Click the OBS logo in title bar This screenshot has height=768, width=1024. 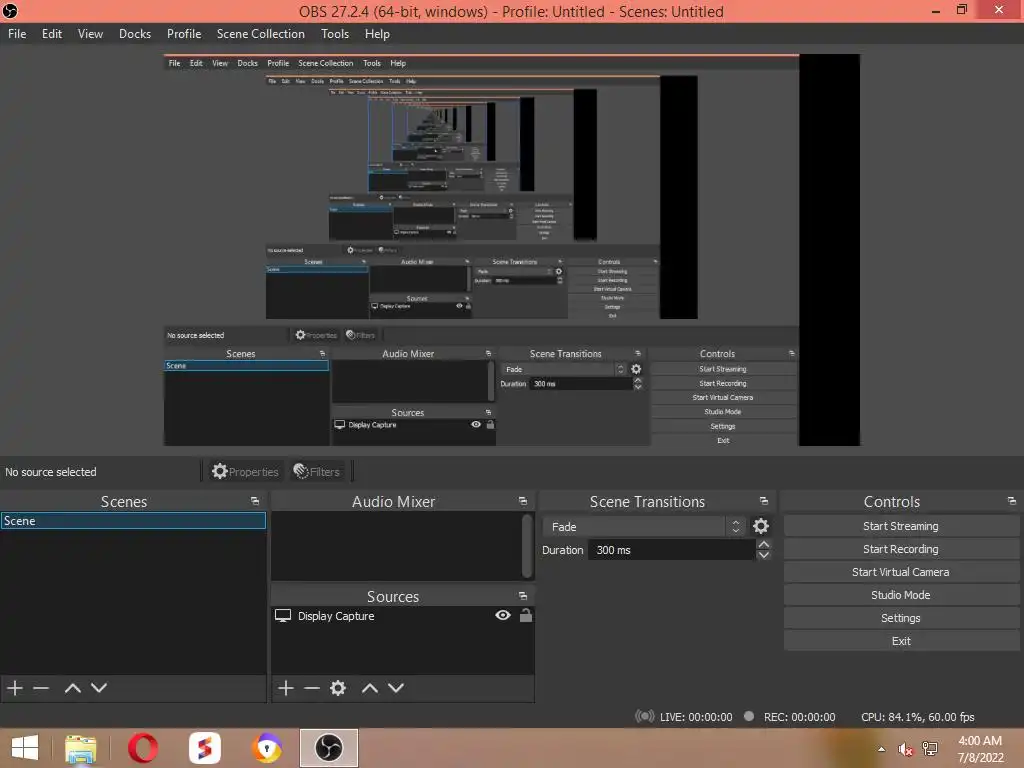(10, 11)
